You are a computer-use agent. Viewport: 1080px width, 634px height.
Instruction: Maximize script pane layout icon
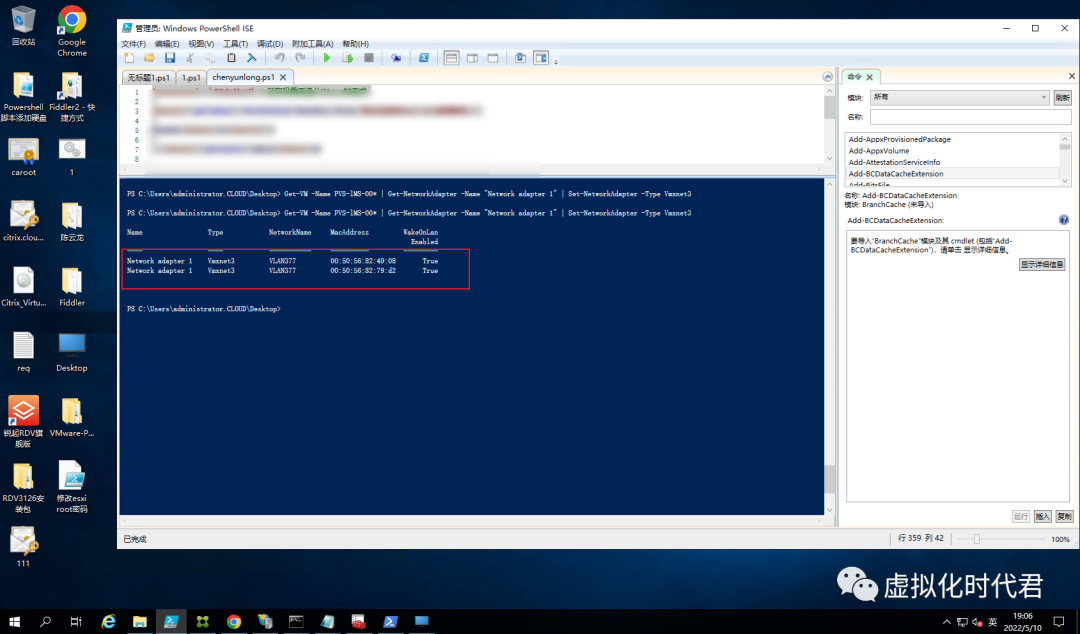(492, 59)
